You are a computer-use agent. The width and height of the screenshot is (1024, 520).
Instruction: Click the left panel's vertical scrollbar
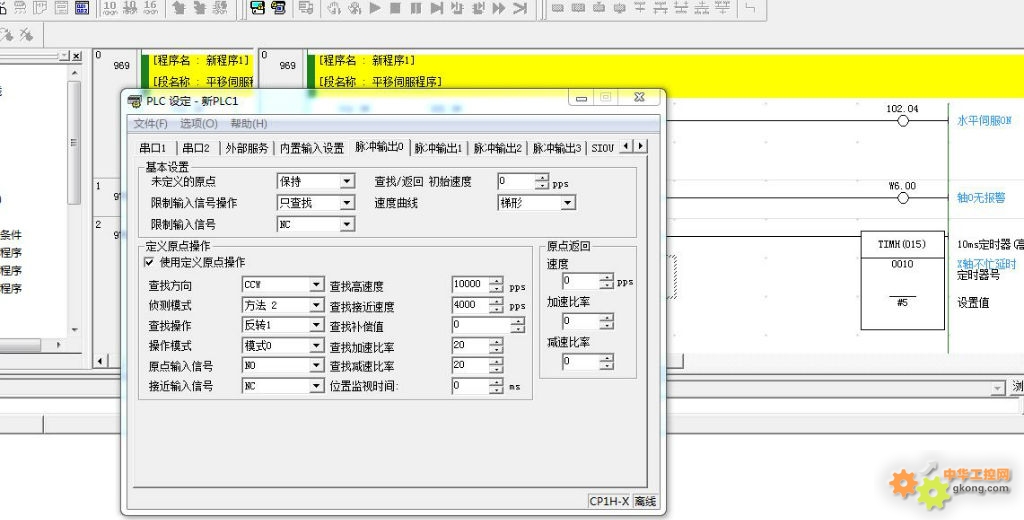75,199
